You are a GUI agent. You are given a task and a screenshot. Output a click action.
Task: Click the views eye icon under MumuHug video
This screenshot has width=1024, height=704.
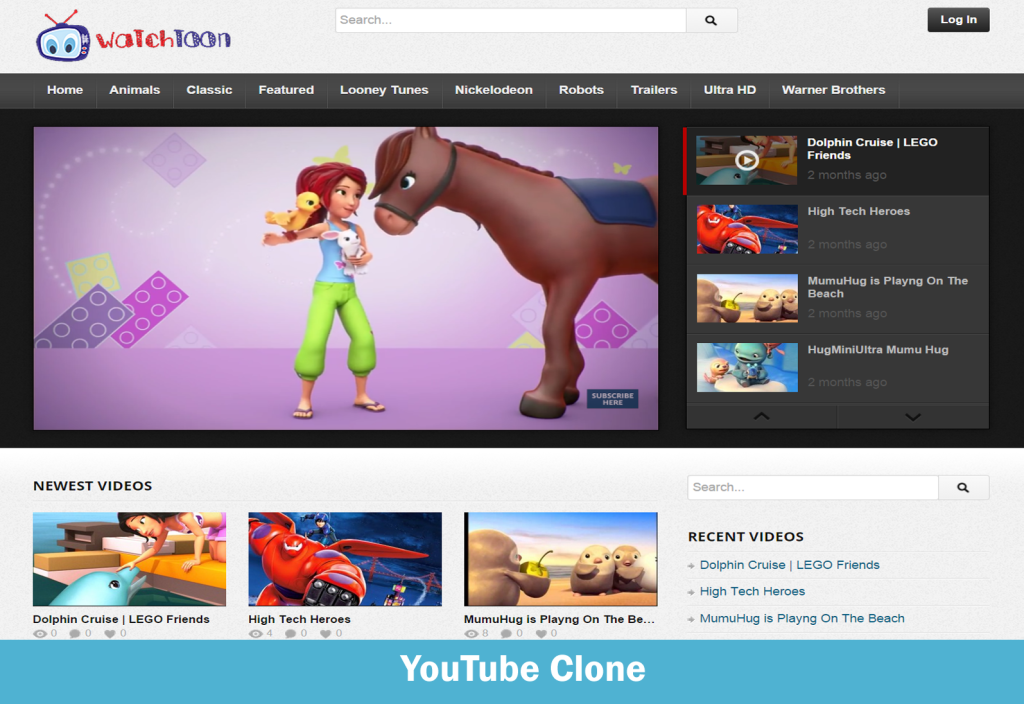click(471, 633)
